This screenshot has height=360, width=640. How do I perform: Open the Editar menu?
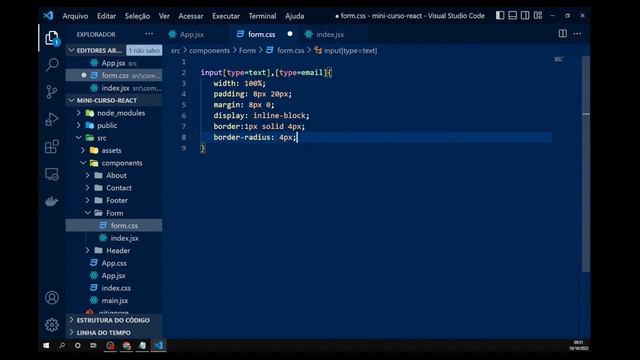107,16
